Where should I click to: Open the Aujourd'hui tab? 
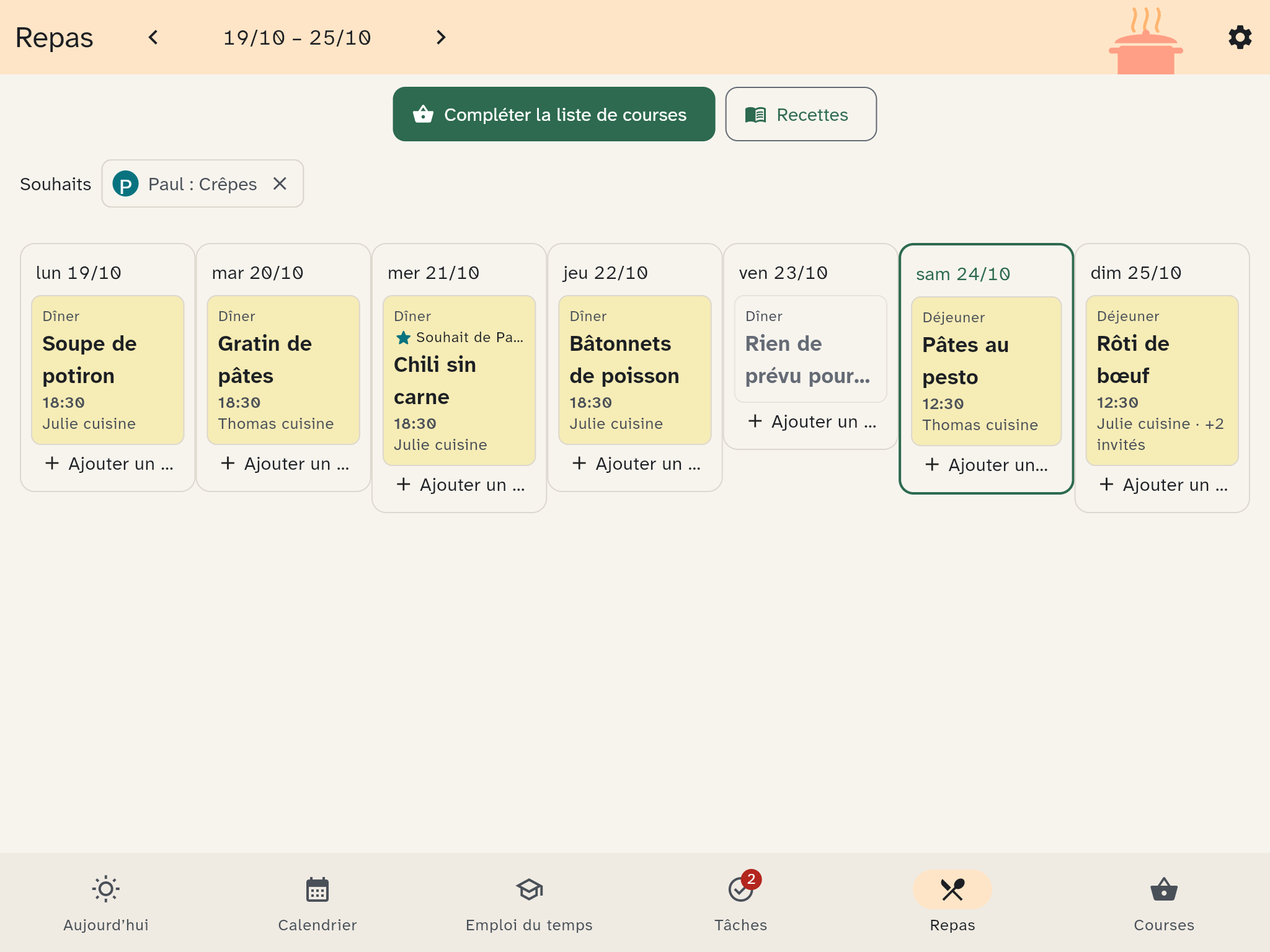106,902
